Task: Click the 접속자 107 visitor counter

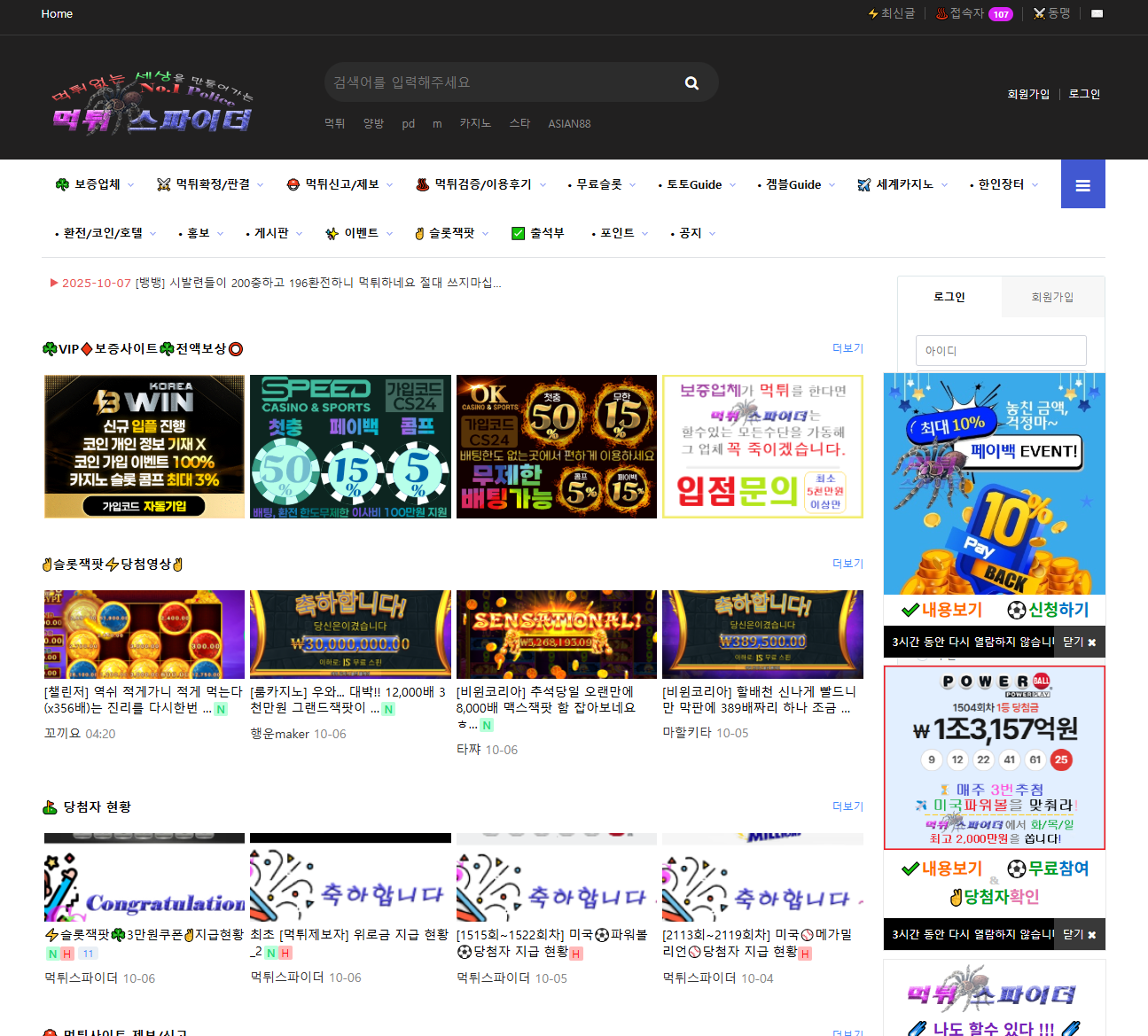Action: [973, 14]
